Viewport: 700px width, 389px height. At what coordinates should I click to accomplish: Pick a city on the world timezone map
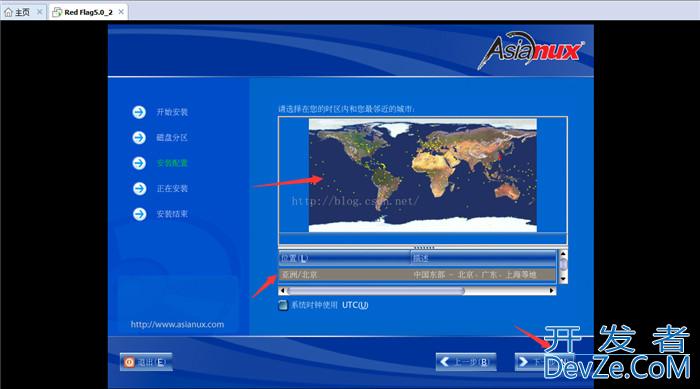click(x=422, y=175)
